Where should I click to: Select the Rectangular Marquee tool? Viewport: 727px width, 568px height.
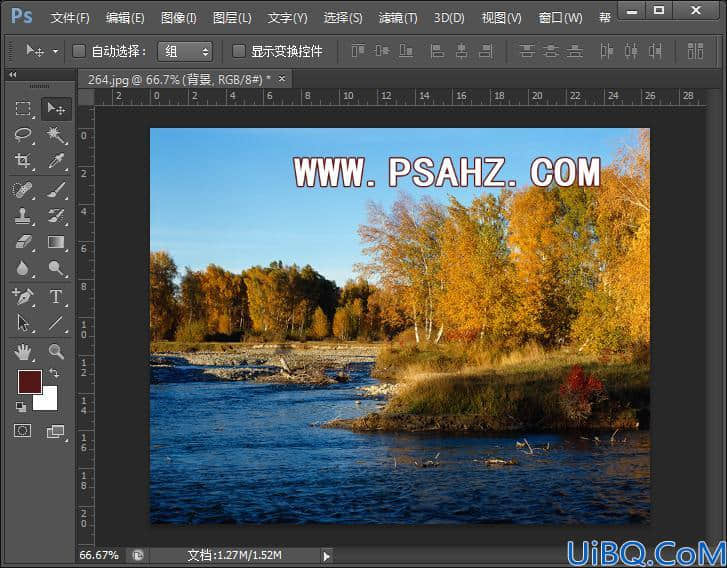(x=23, y=109)
